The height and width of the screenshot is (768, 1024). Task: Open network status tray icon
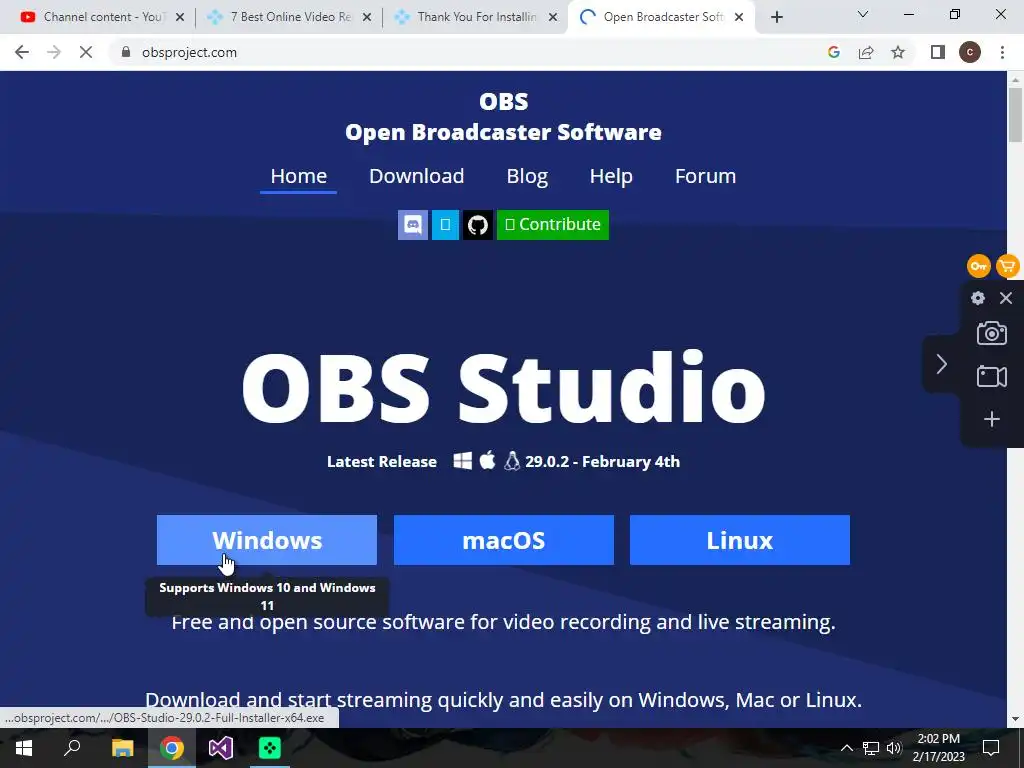[x=871, y=748]
